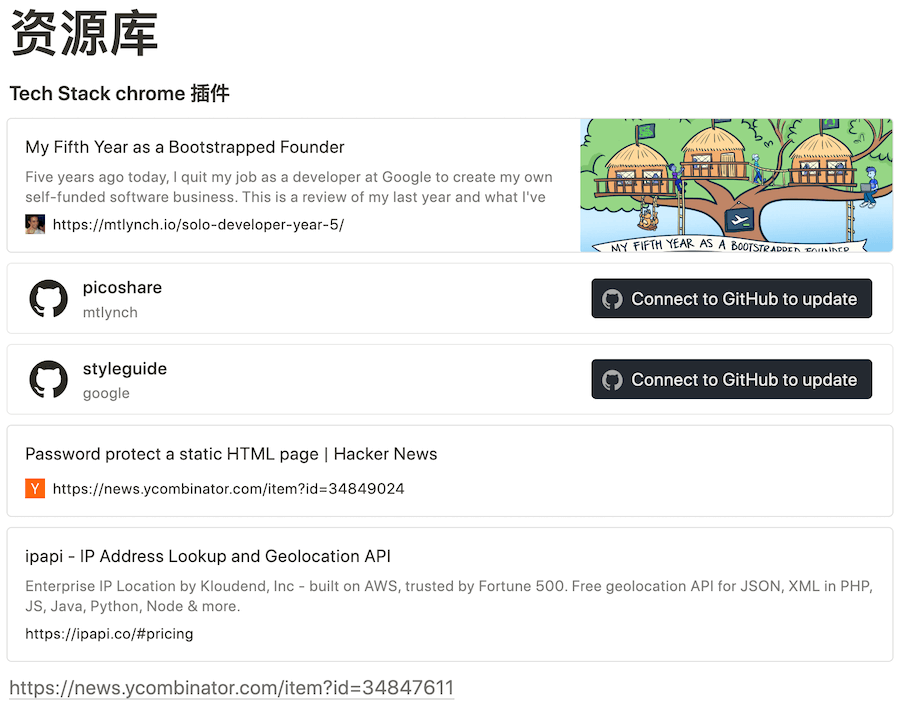Image resolution: width=900 pixels, height=703 pixels.
Task: Select the mtlynch owner name under picoshare
Action: (x=110, y=312)
